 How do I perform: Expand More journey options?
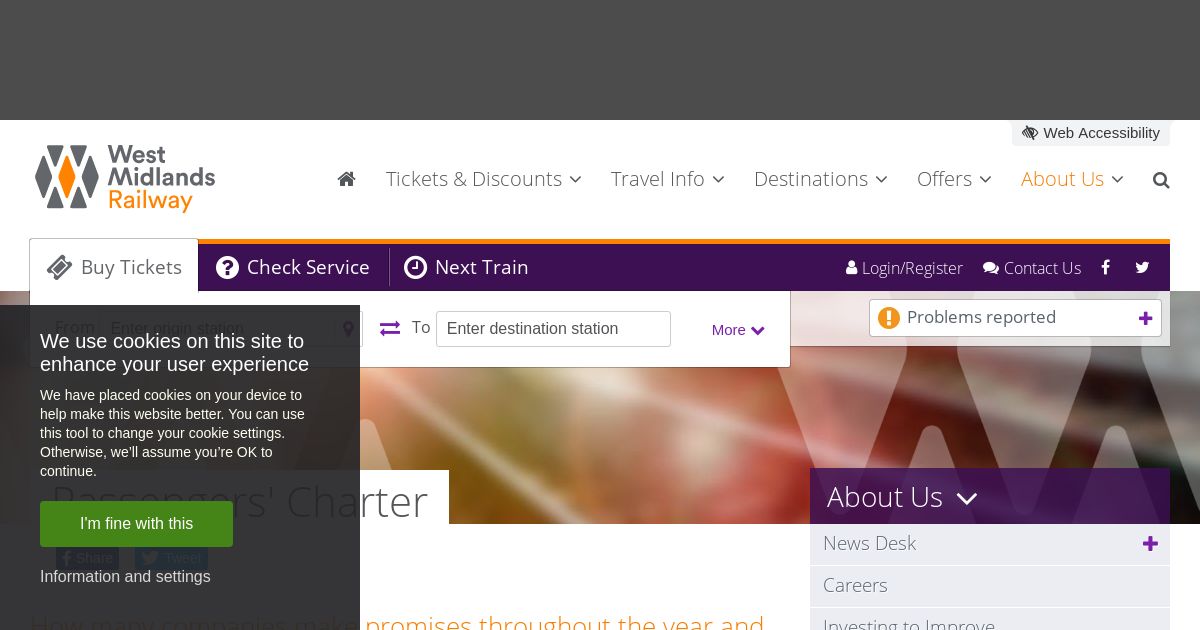738,330
